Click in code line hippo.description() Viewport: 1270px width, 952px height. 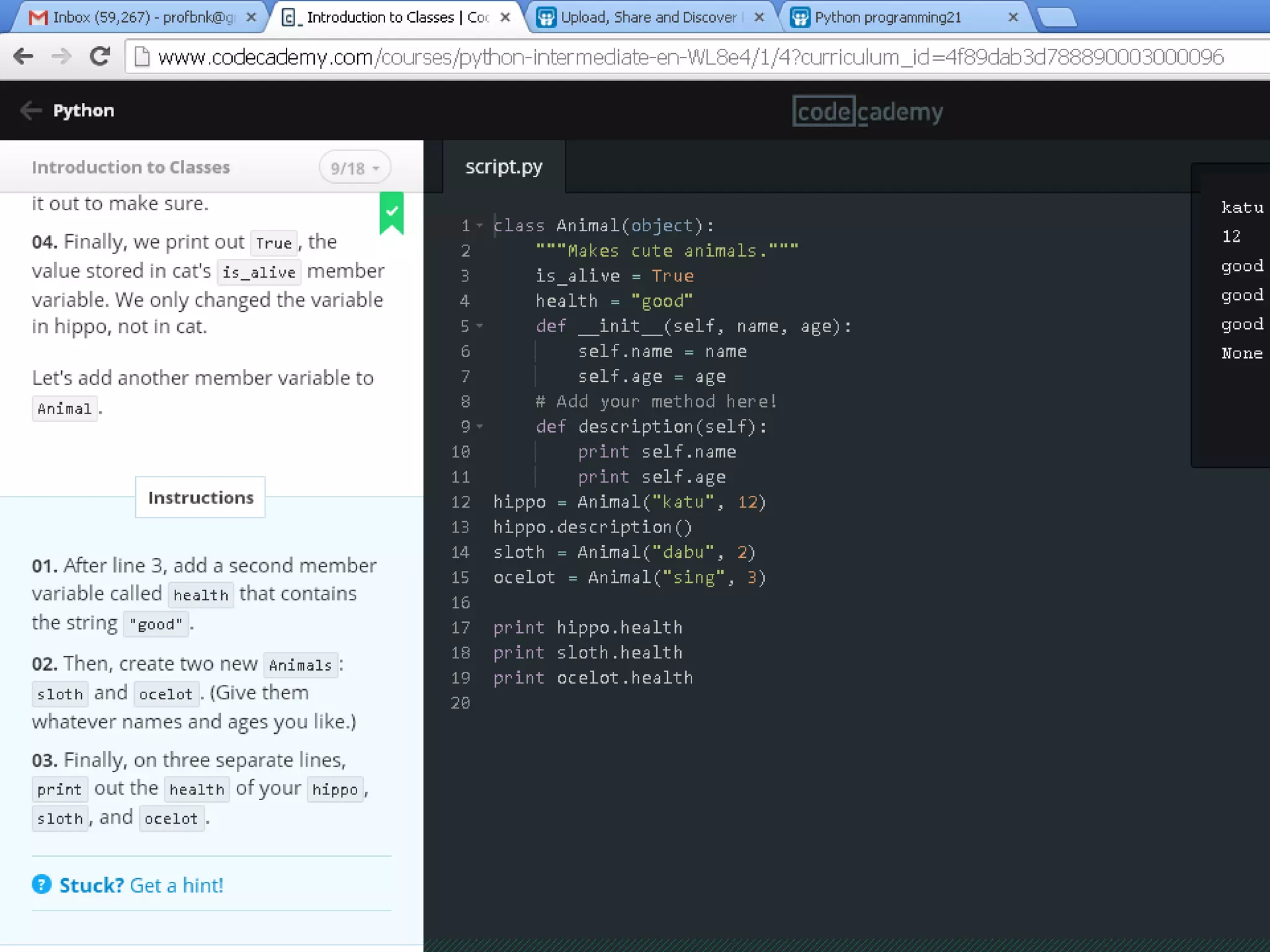pyautogui.click(x=592, y=527)
